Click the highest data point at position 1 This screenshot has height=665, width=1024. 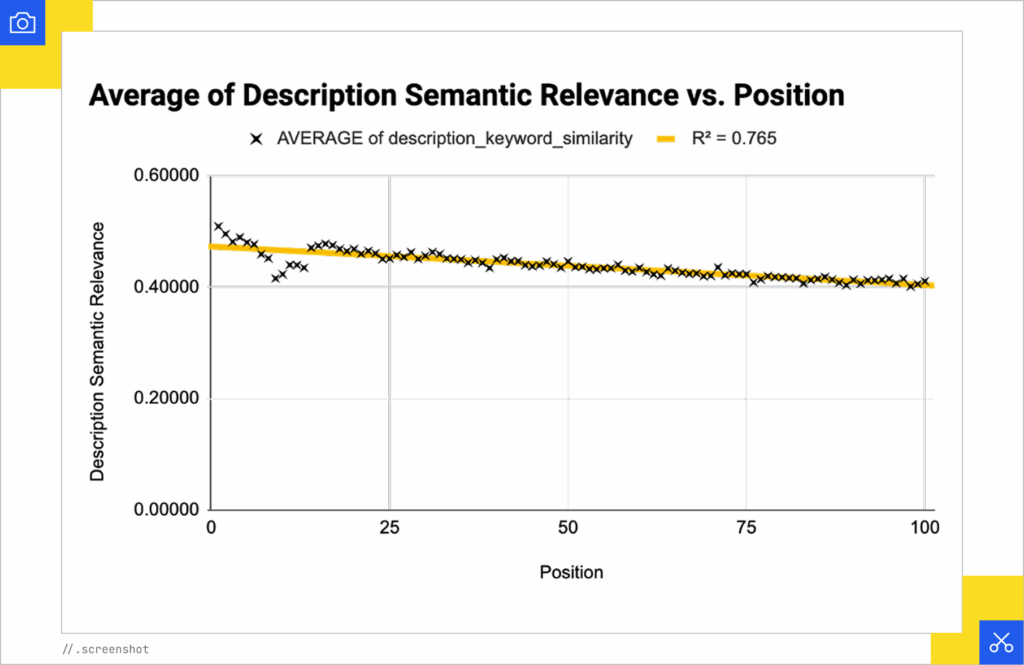click(x=218, y=227)
